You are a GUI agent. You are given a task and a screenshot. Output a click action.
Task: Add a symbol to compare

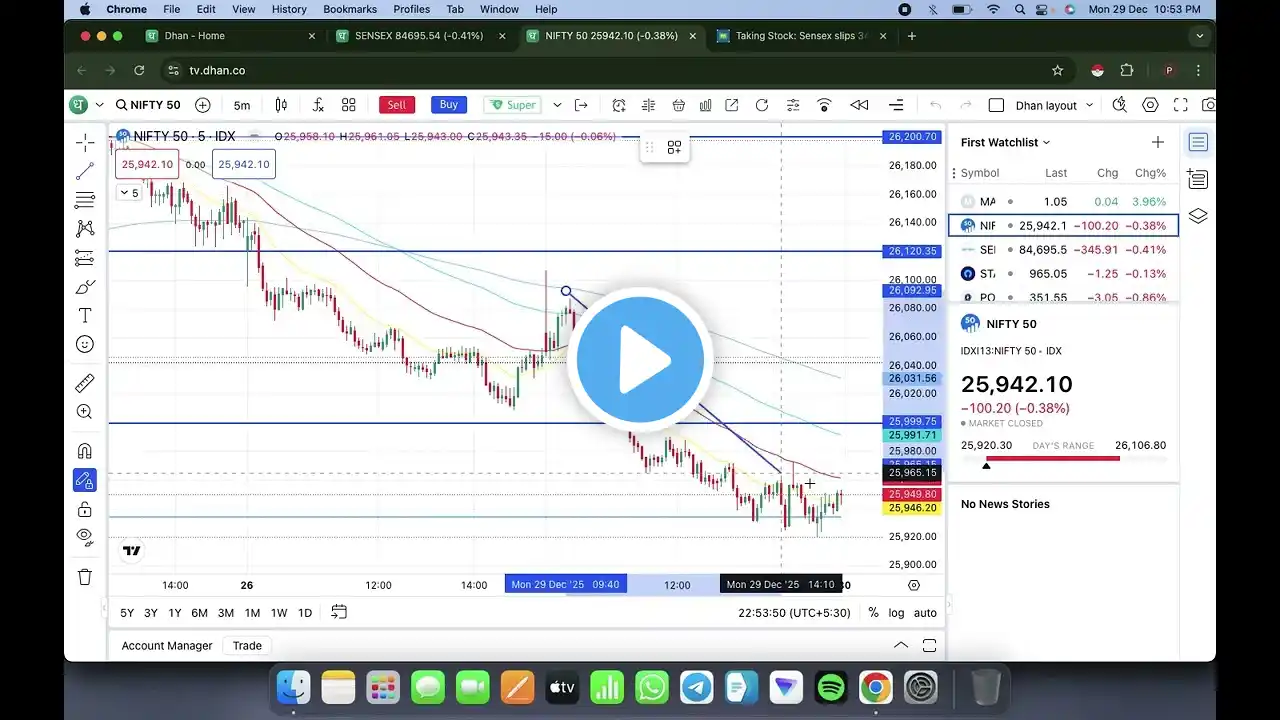coord(203,105)
